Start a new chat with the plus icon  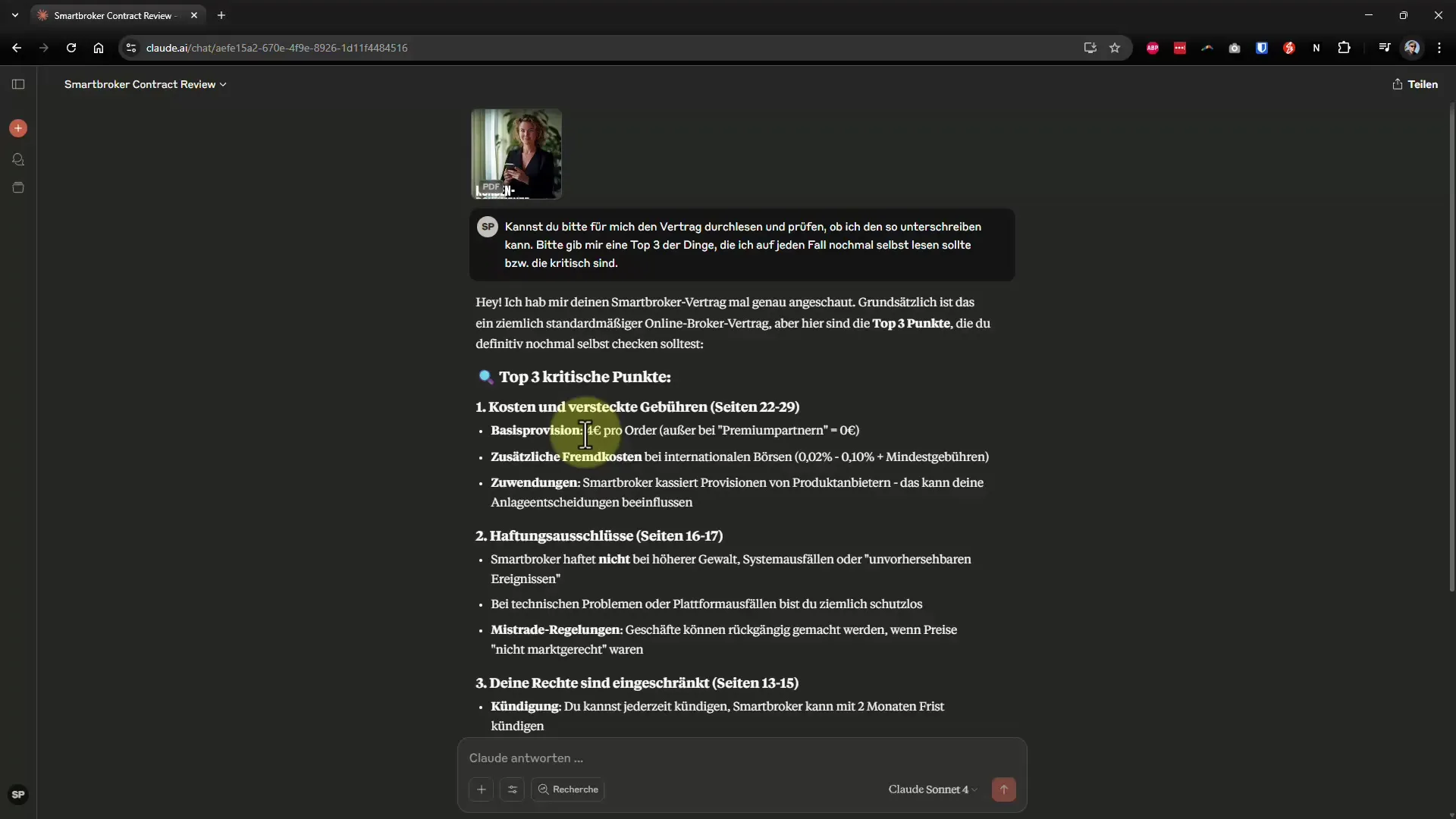tap(18, 128)
